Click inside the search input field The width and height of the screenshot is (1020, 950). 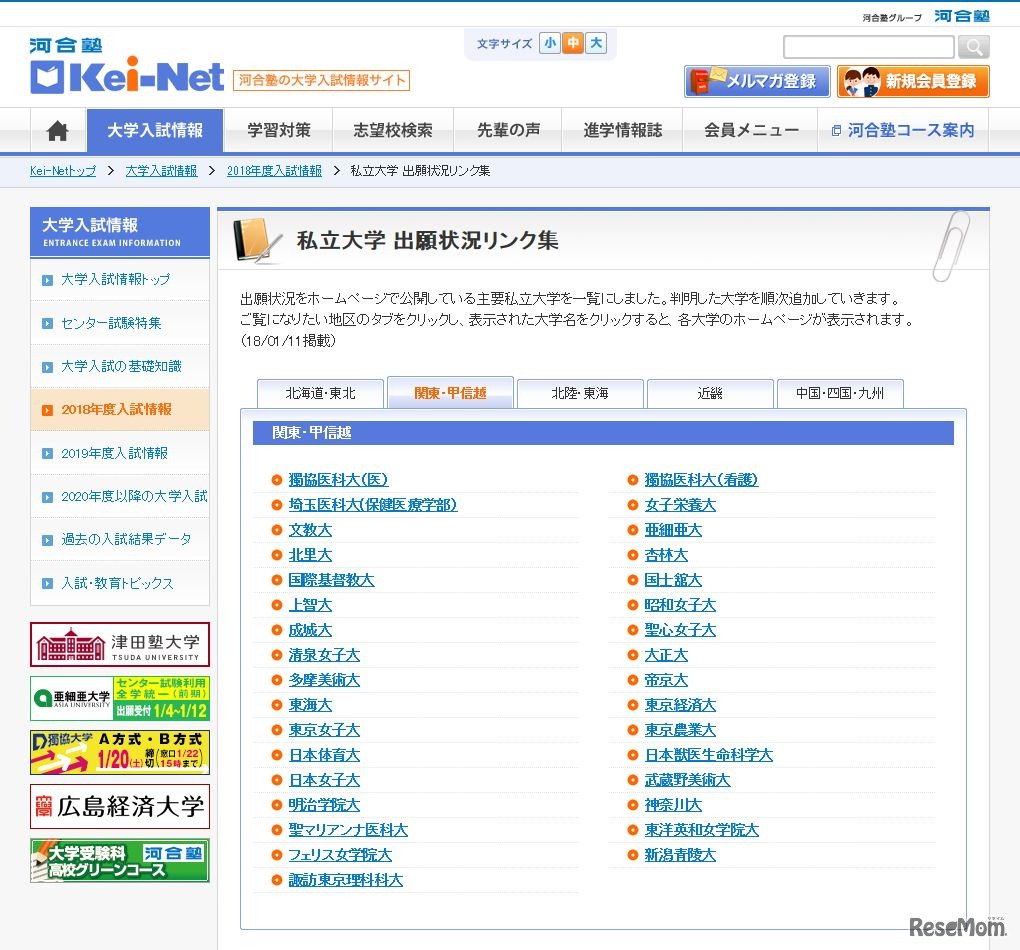pos(868,46)
